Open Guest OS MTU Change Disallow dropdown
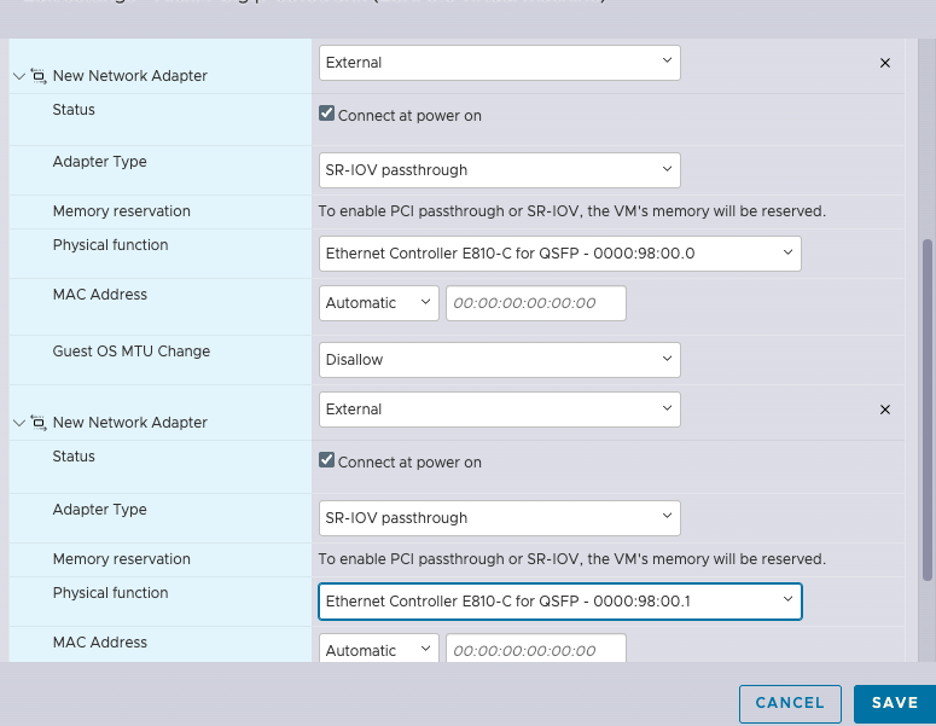Image resolution: width=936 pixels, height=726 pixels. (500, 360)
